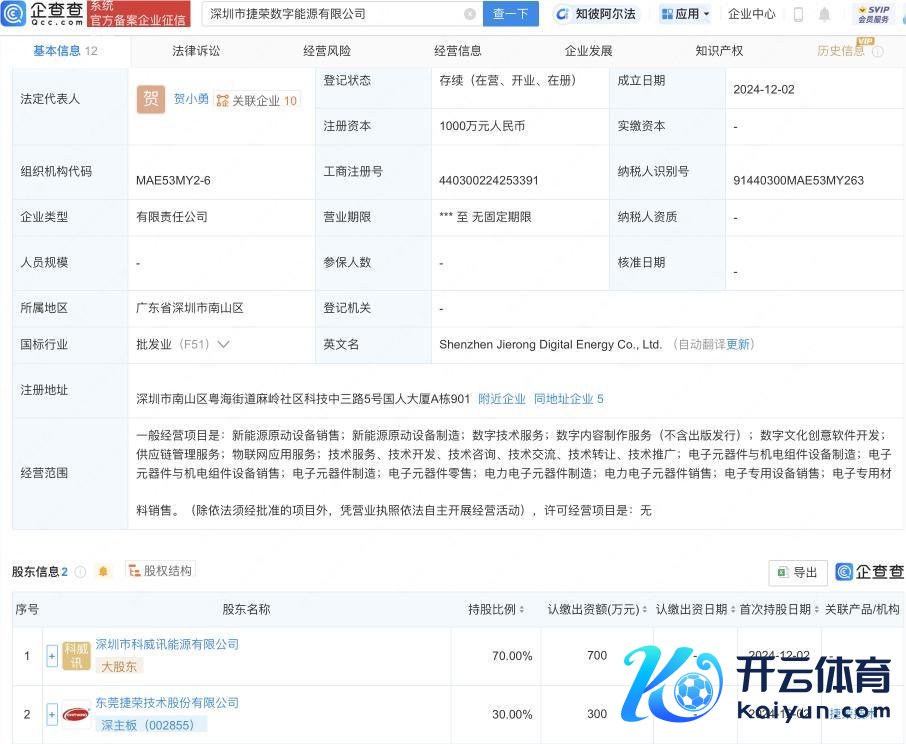Open the notification bell in header
This screenshot has height=744, width=906.
824,14
